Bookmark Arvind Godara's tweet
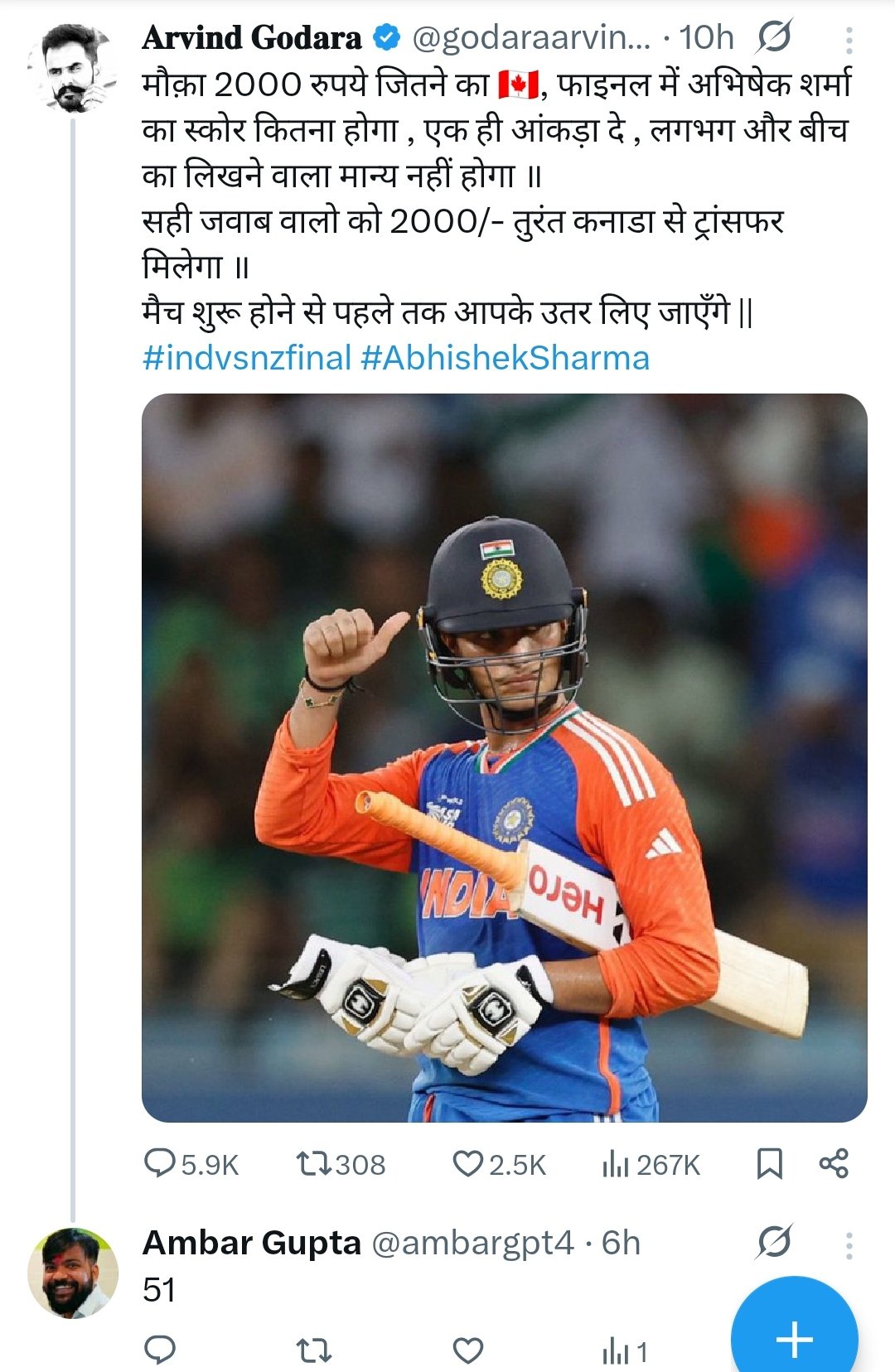 [x=769, y=1164]
